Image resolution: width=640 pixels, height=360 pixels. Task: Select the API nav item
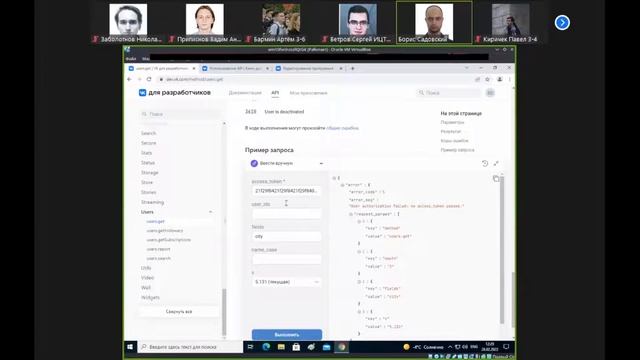[x=275, y=93]
